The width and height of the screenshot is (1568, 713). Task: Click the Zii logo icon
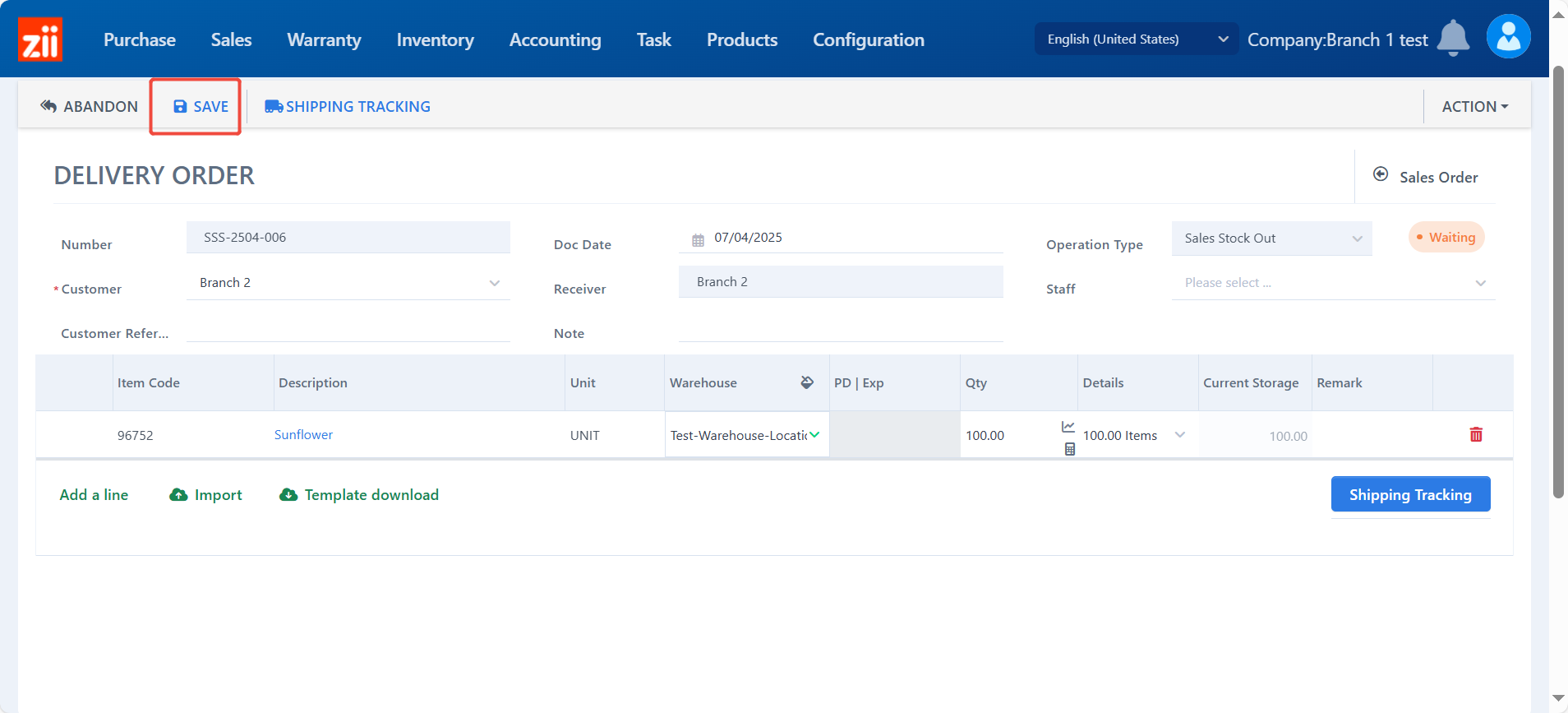click(39, 39)
